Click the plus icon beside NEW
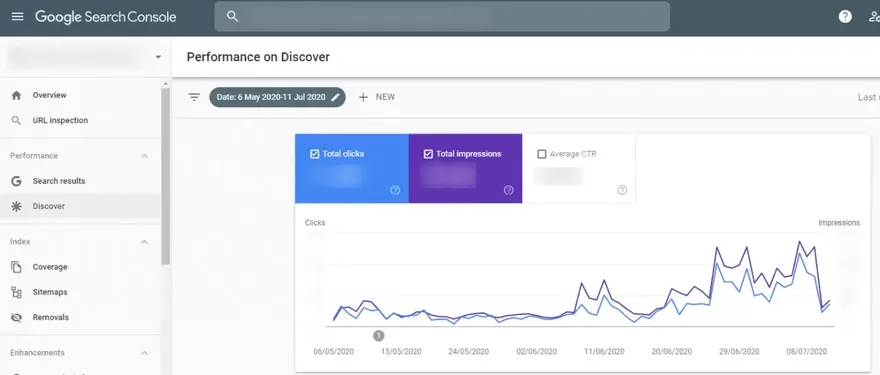 coord(363,97)
